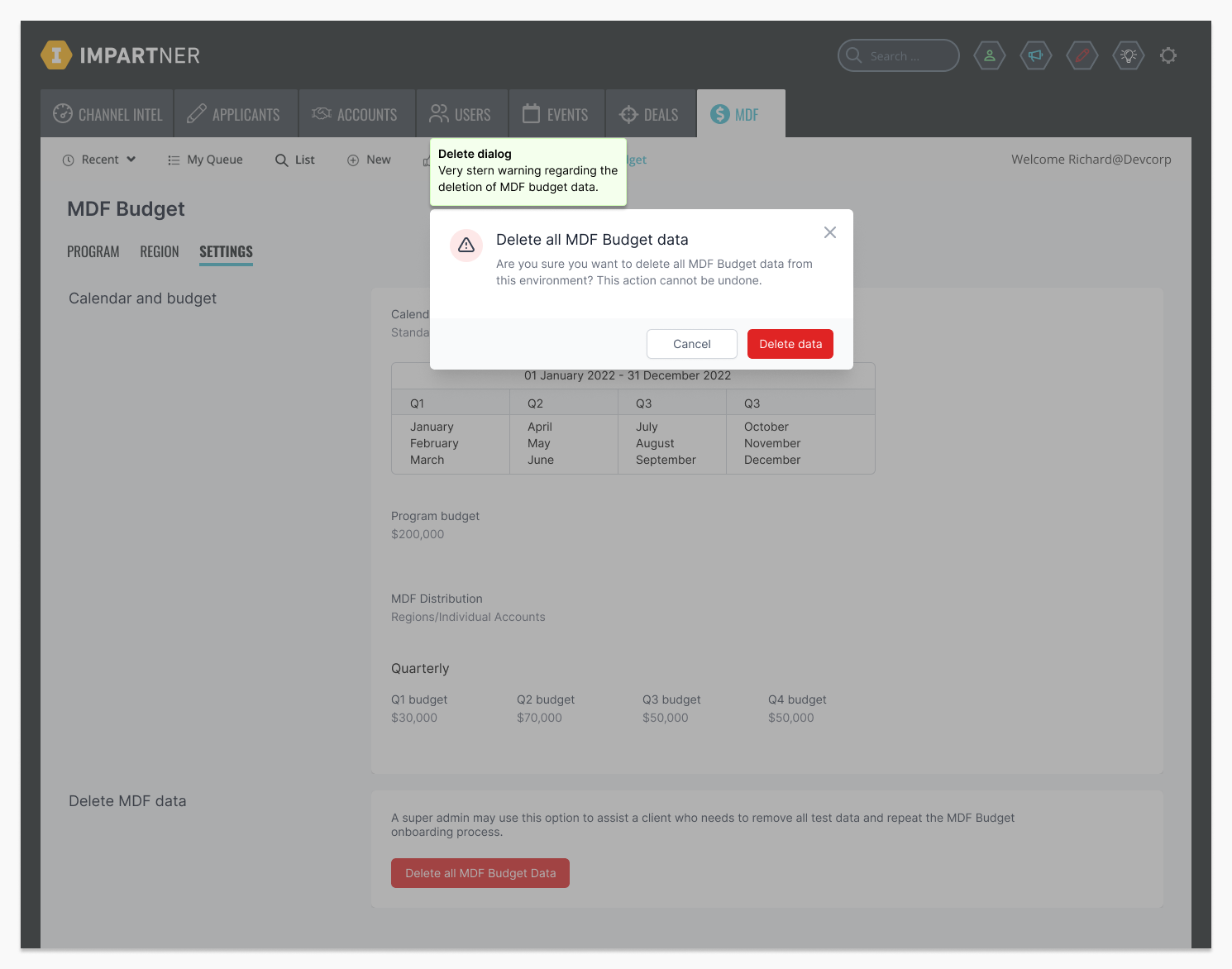1232x969 pixels.
Task: Close the Delete MDF Budget dialog
Action: (x=829, y=232)
